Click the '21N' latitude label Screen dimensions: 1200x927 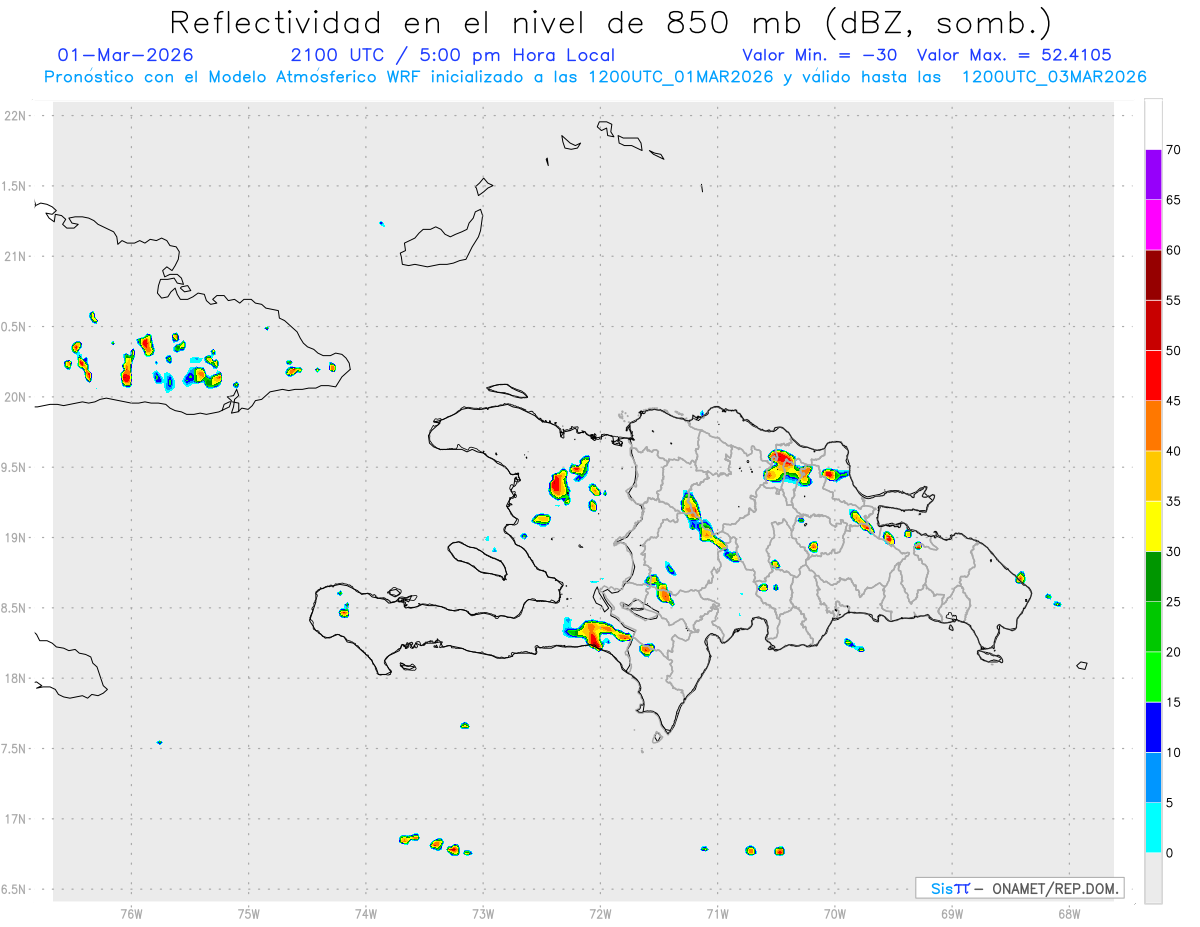coord(17,257)
